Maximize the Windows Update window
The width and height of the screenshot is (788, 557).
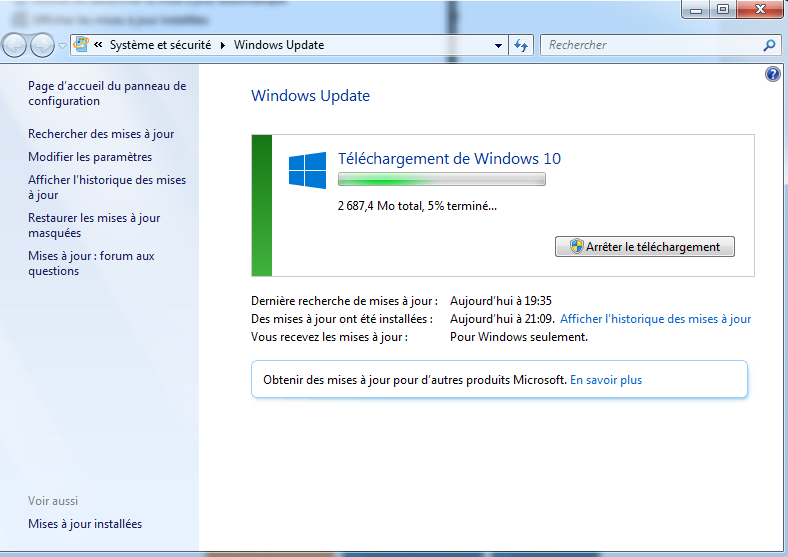click(723, 9)
